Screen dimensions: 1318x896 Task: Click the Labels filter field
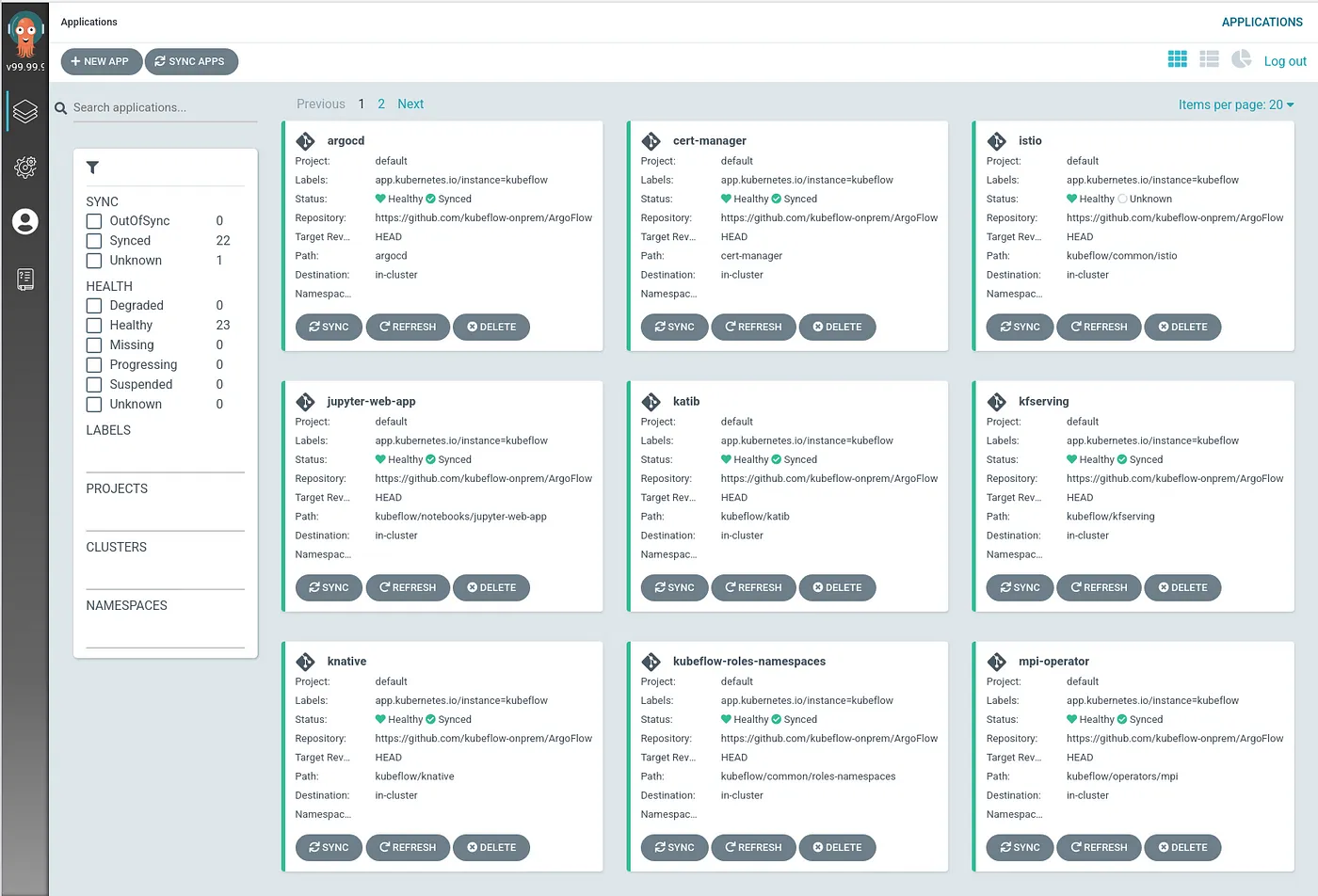(165, 457)
